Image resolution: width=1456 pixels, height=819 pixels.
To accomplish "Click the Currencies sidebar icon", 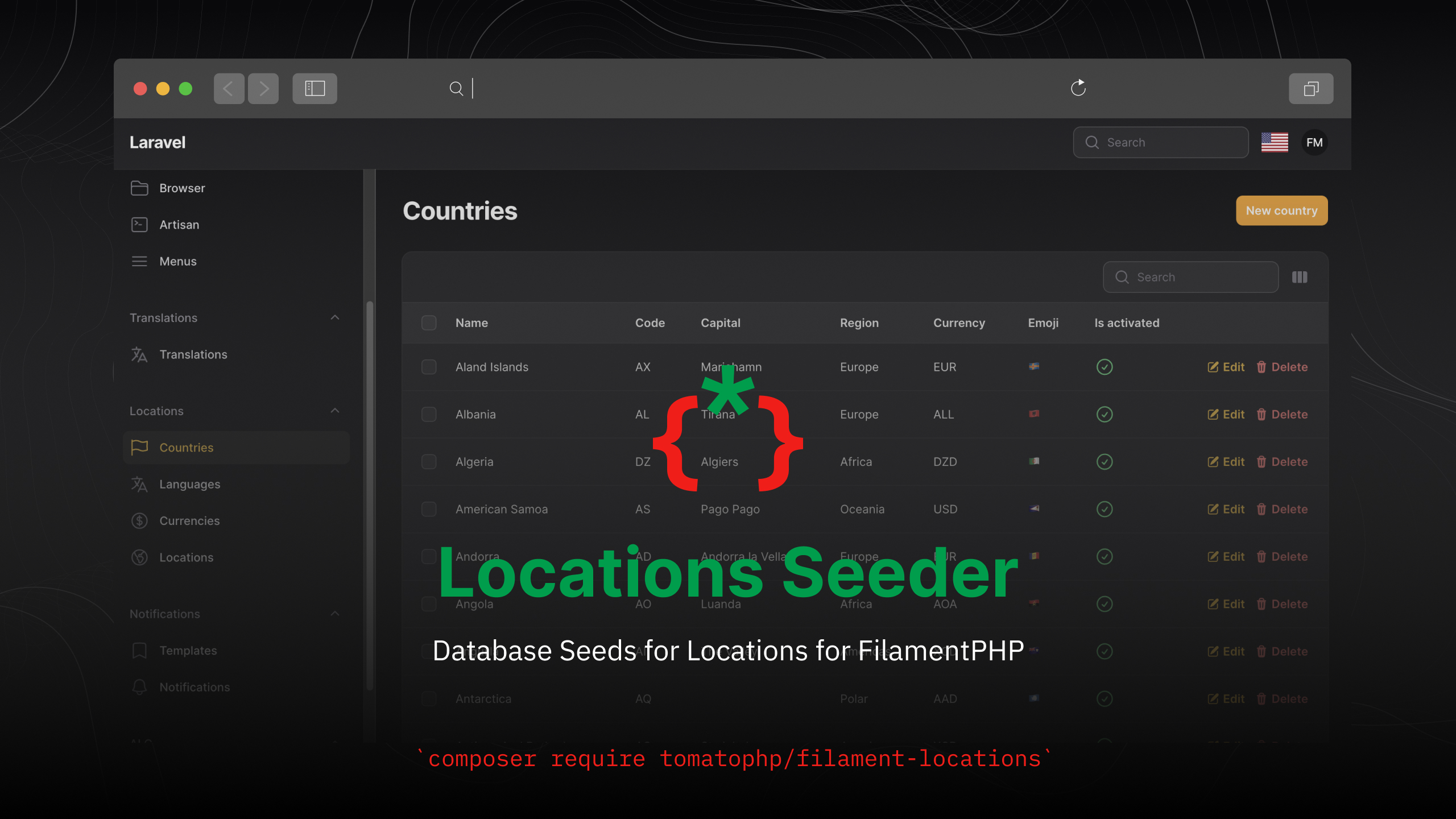I will (139, 520).
